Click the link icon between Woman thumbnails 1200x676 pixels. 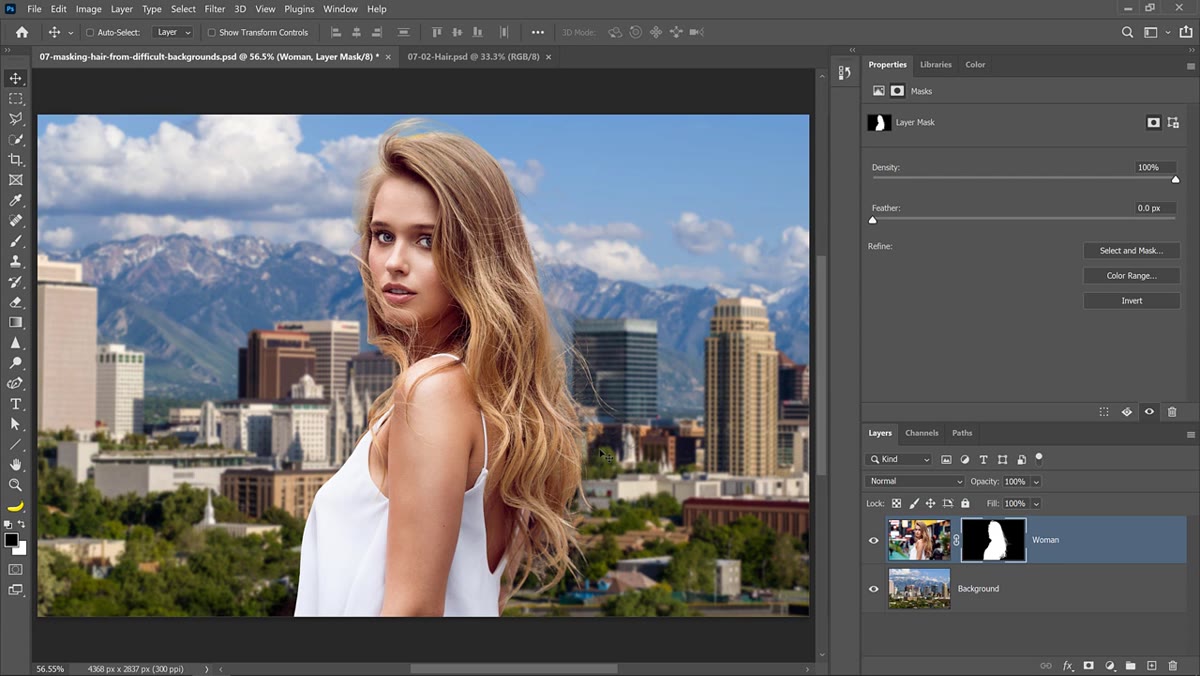(956, 540)
